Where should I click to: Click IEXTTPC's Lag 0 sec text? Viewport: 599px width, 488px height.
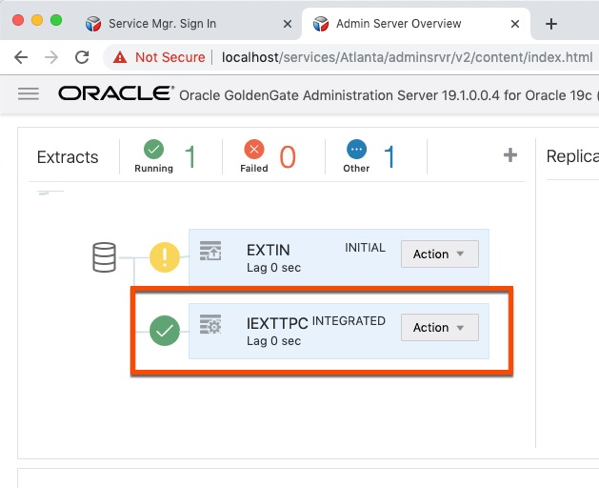[x=274, y=341]
